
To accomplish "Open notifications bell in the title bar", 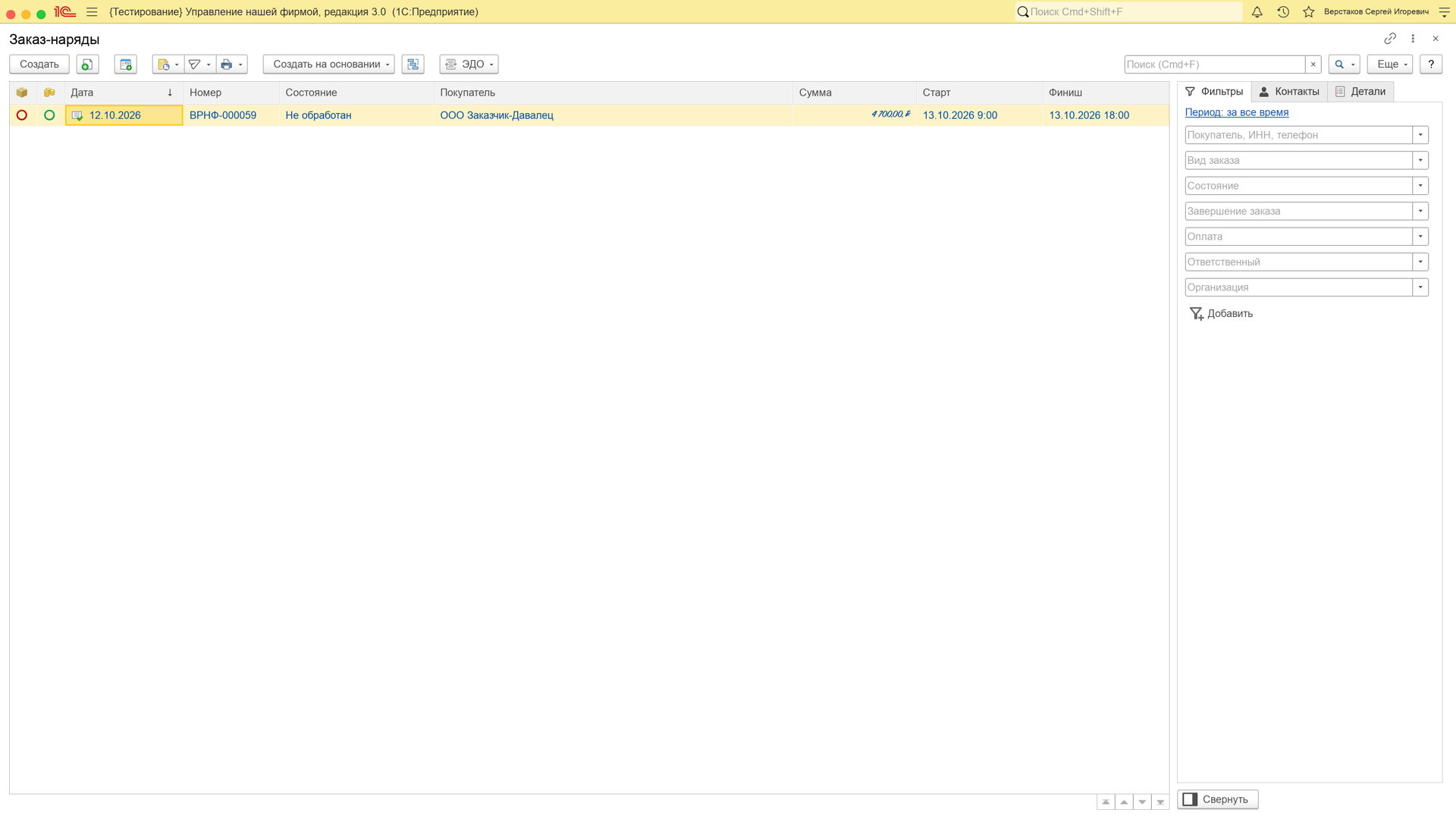I will tap(1257, 12).
